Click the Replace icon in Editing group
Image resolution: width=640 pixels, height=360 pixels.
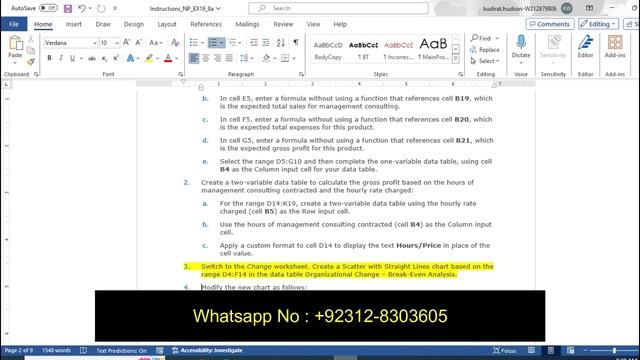pyautogui.click(x=473, y=50)
